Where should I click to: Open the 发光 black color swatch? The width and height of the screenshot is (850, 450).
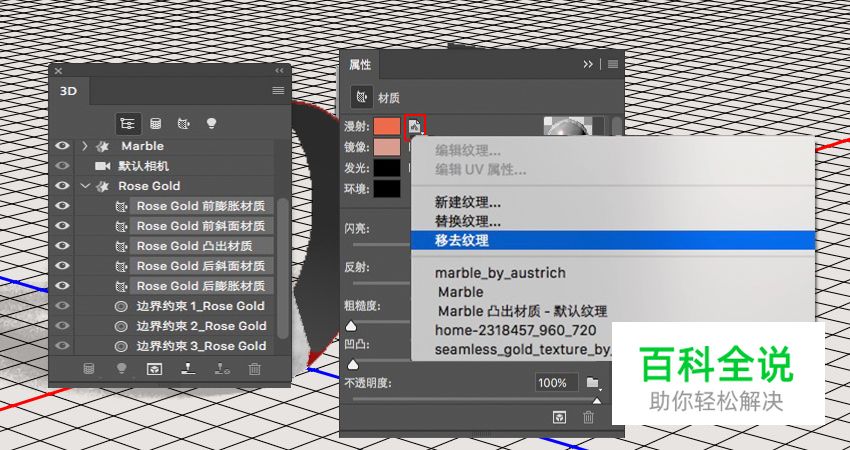point(387,168)
